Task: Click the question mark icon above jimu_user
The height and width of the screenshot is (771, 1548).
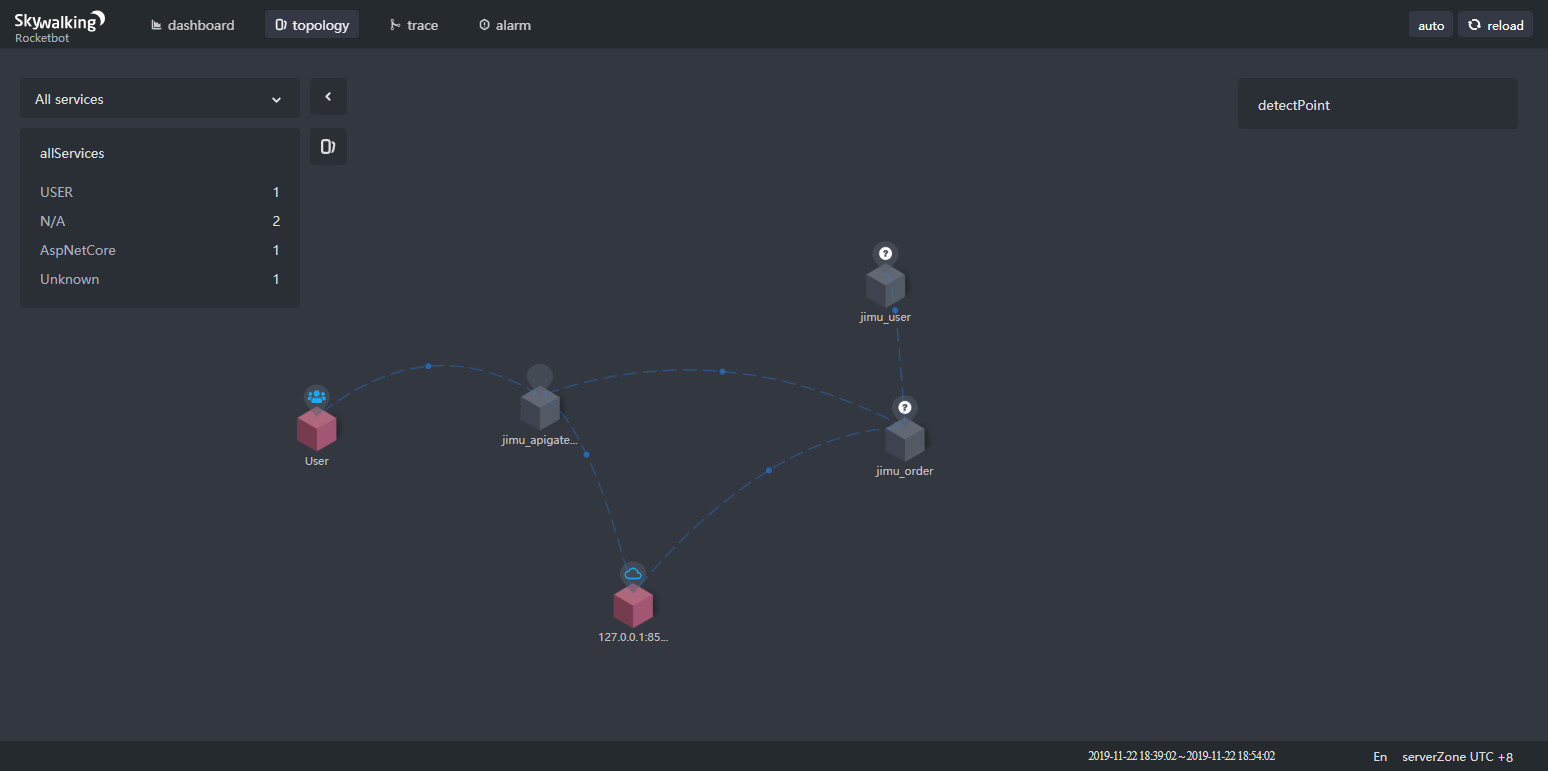Action: (885, 253)
